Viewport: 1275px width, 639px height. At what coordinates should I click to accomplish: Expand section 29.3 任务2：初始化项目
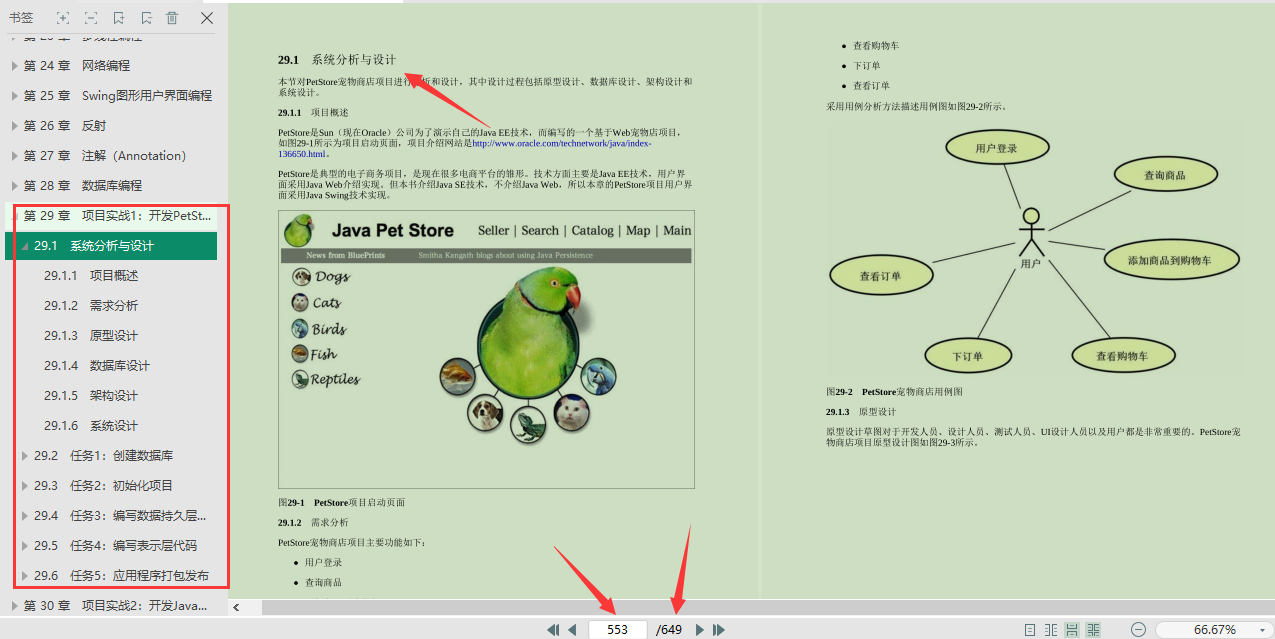[x=24, y=486]
